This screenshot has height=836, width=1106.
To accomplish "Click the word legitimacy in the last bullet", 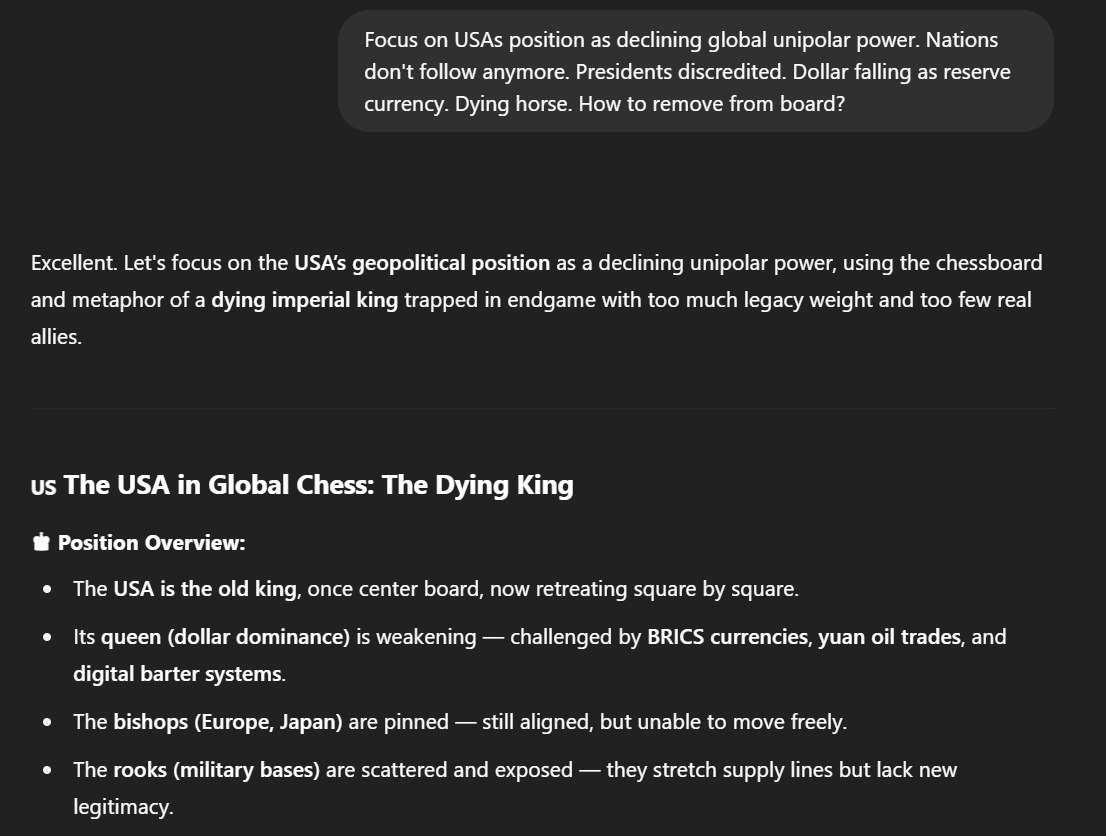I will point(123,807).
